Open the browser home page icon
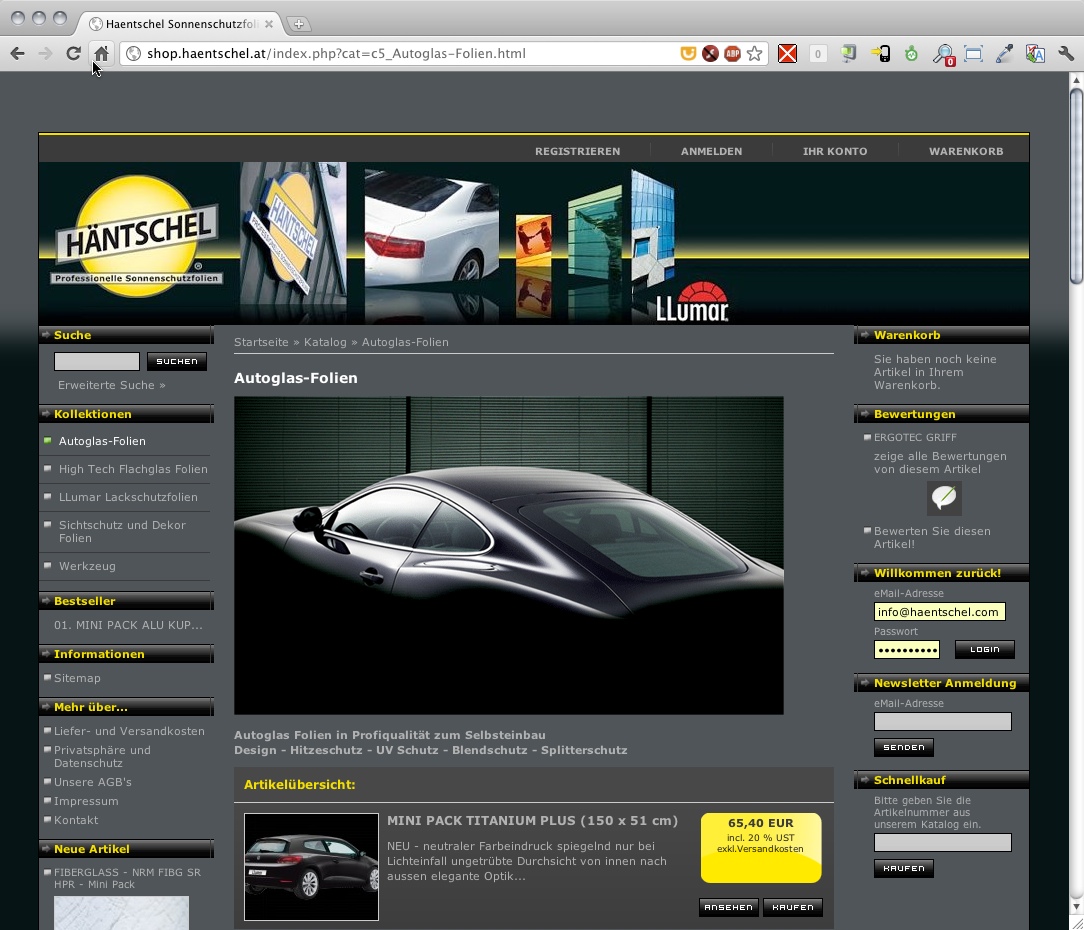This screenshot has width=1084, height=930. (x=101, y=53)
